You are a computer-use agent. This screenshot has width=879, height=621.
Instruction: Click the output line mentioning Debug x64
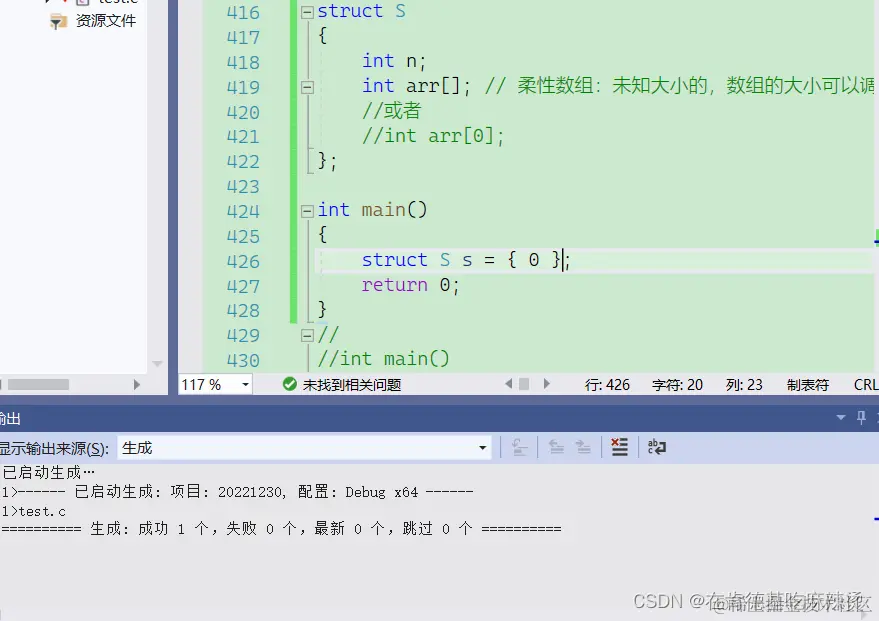tap(238, 492)
